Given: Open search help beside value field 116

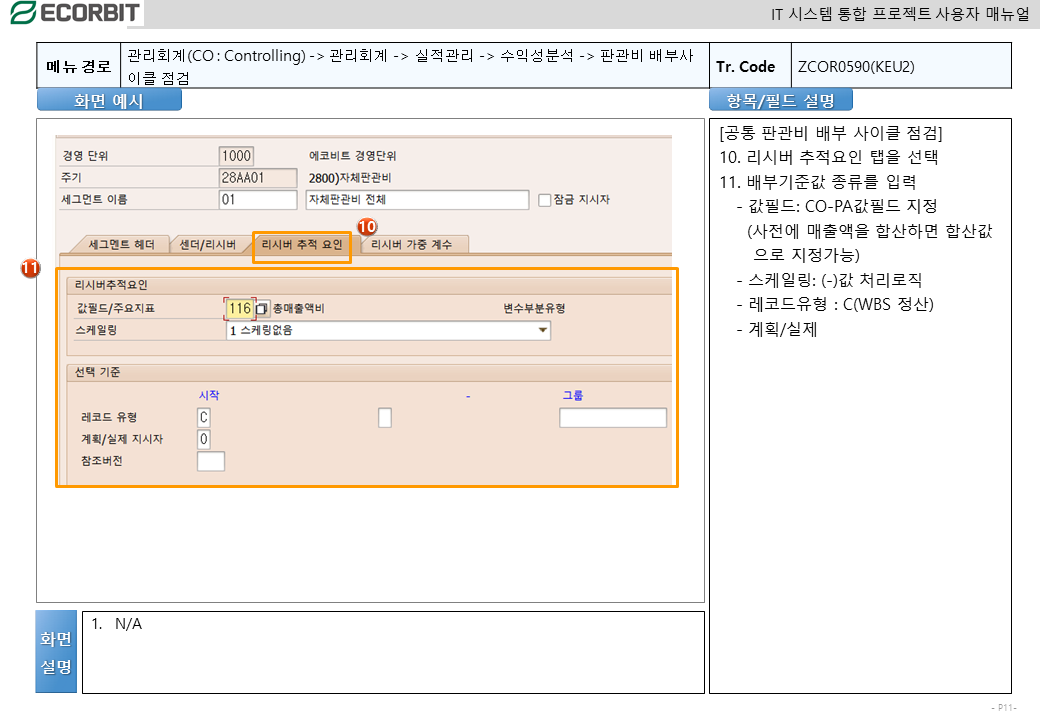Looking at the screenshot, I should [x=261, y=308].
